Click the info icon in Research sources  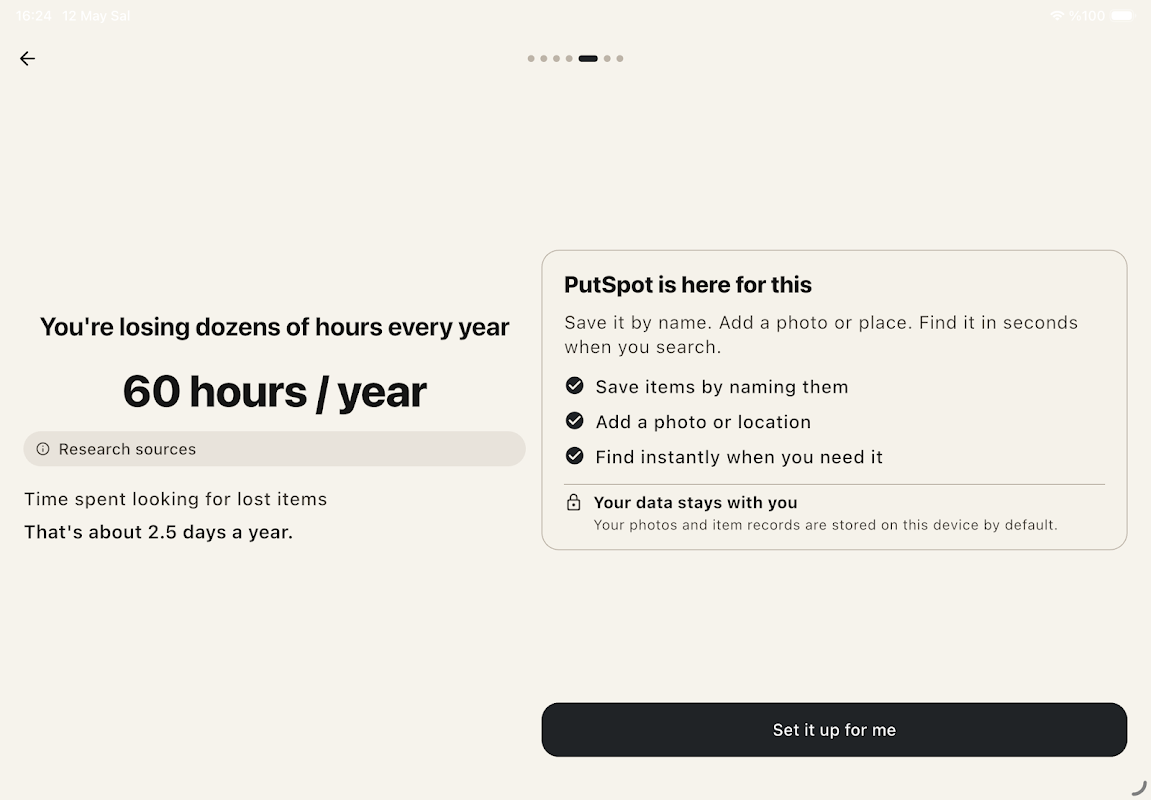[43, 449]
